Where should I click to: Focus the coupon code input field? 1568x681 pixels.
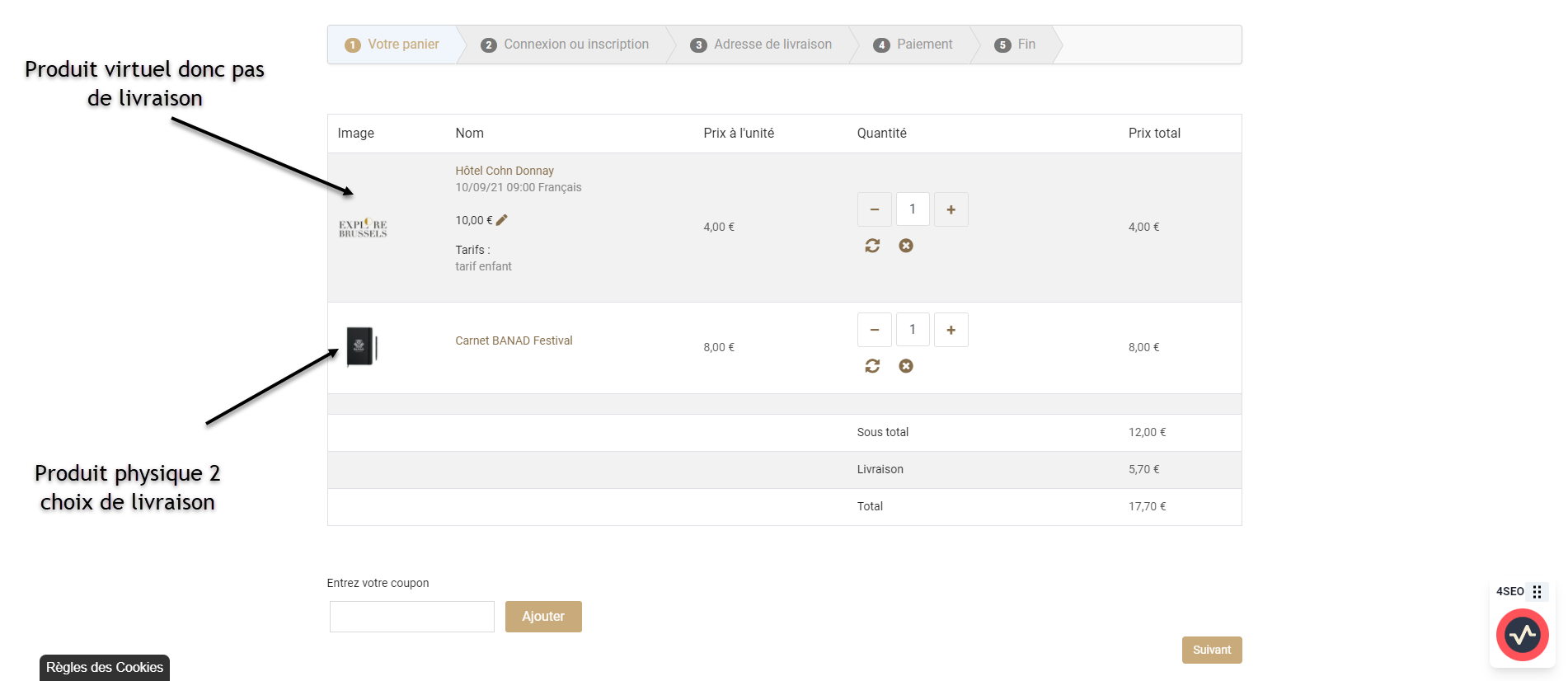tap(412, 617)
